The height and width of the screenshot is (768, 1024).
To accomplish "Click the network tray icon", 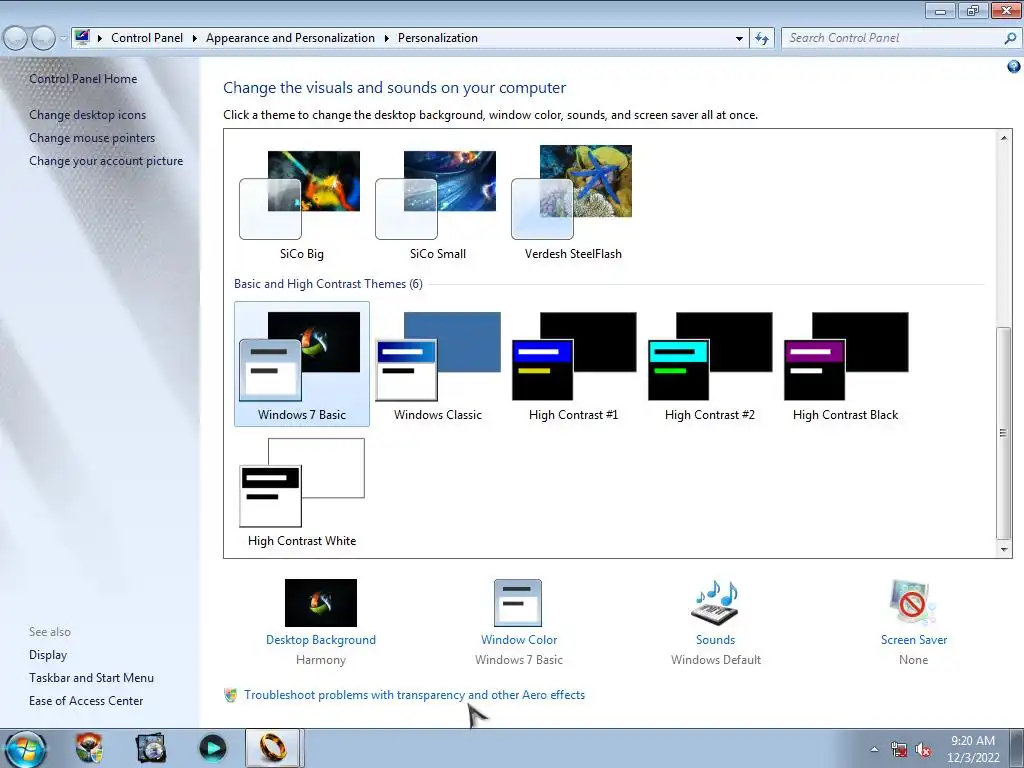I will [899, 750].
